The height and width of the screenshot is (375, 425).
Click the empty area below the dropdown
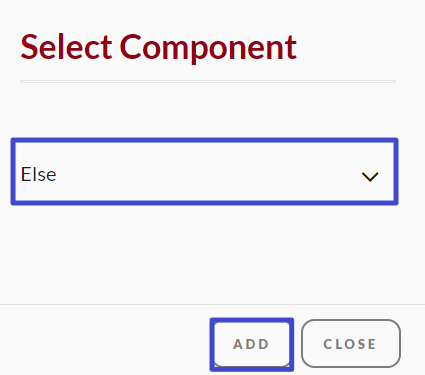[205, 253]
